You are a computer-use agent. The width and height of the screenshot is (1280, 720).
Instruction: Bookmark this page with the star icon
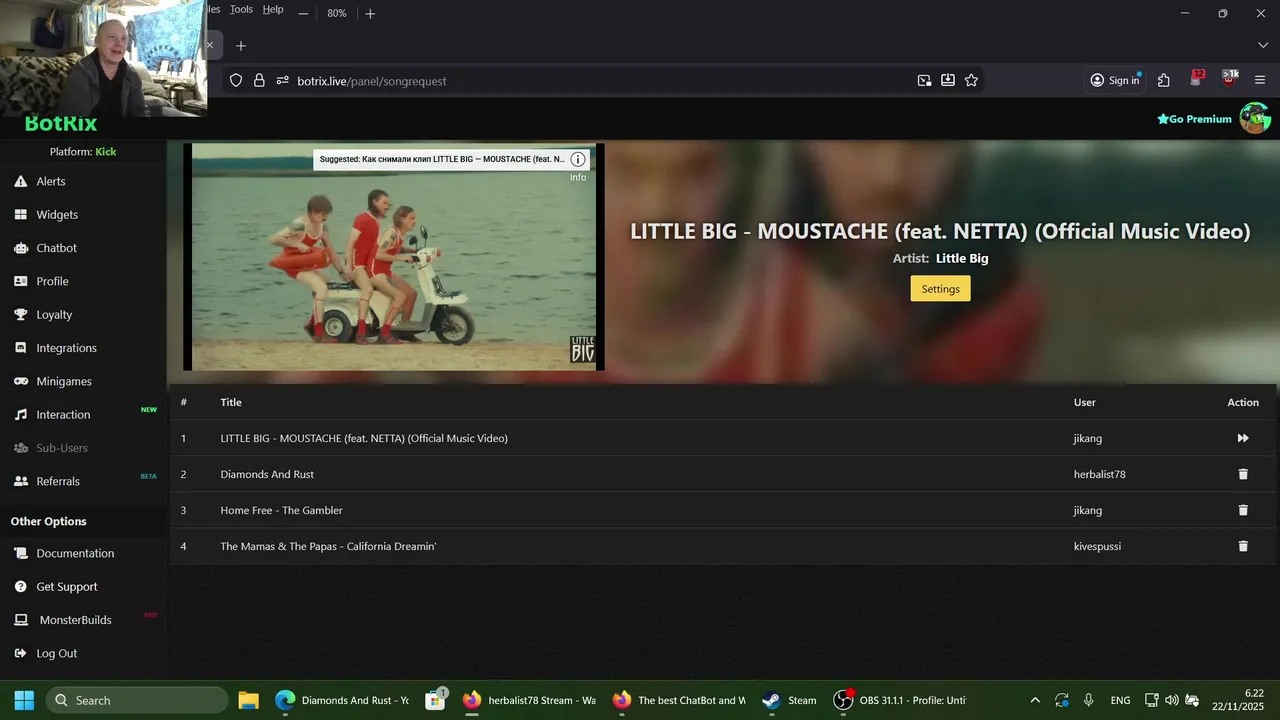tap(971, 80)
